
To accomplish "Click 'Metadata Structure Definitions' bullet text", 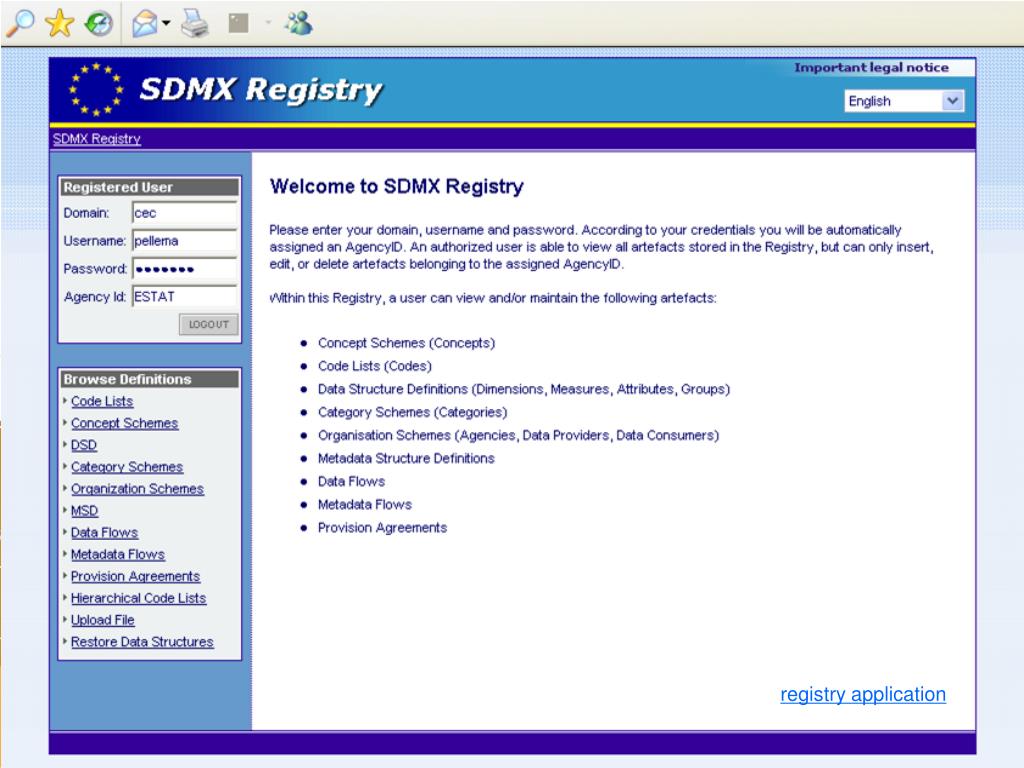I will click(x=406, y=458).
